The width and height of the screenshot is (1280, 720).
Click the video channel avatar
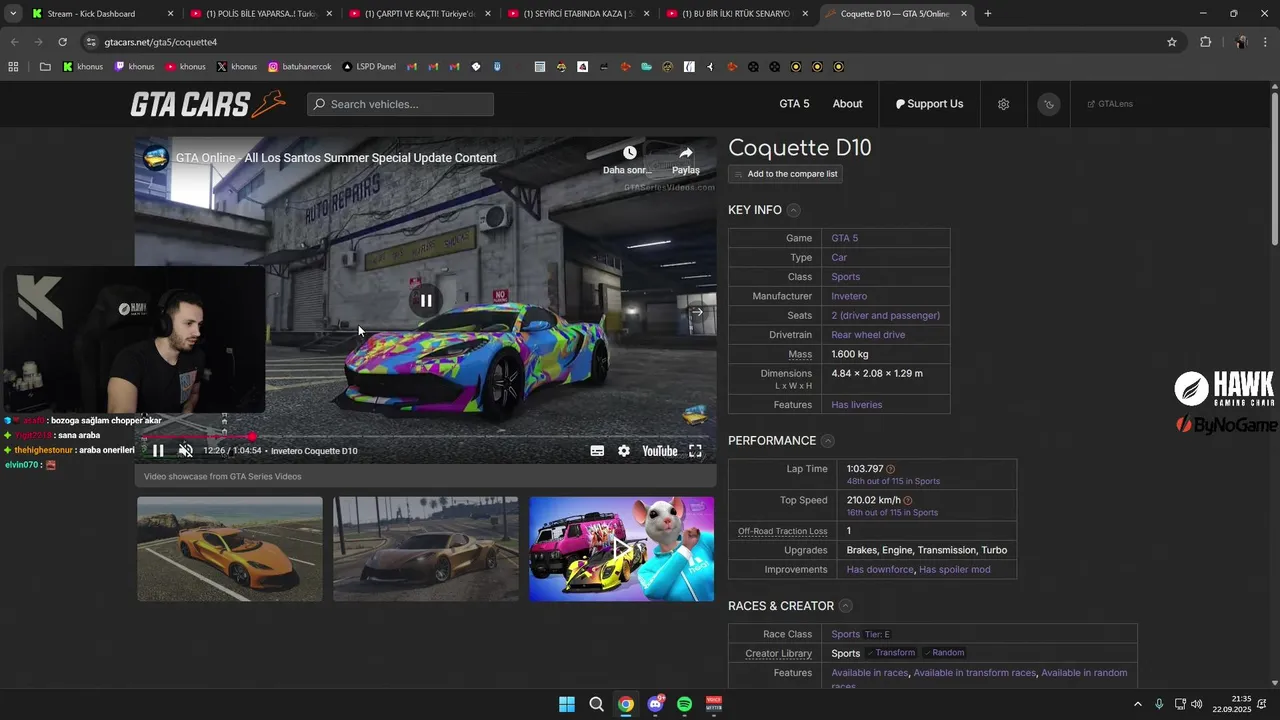155,158
